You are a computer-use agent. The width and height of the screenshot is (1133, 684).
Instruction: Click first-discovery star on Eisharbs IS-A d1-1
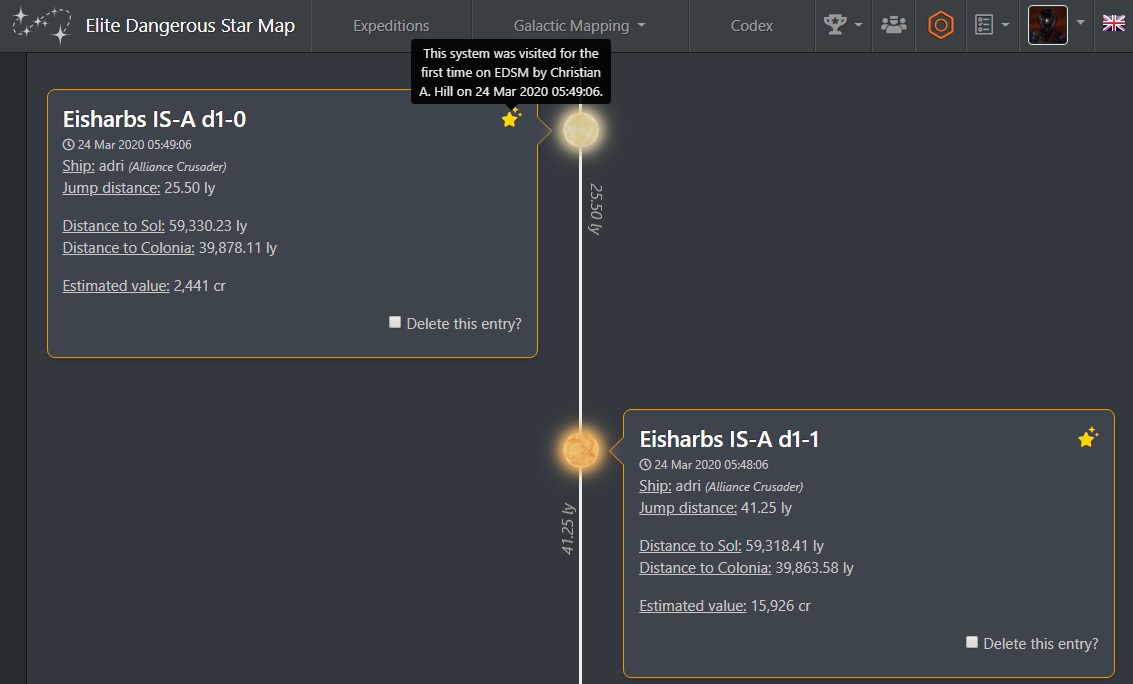tap(1088, 437)
